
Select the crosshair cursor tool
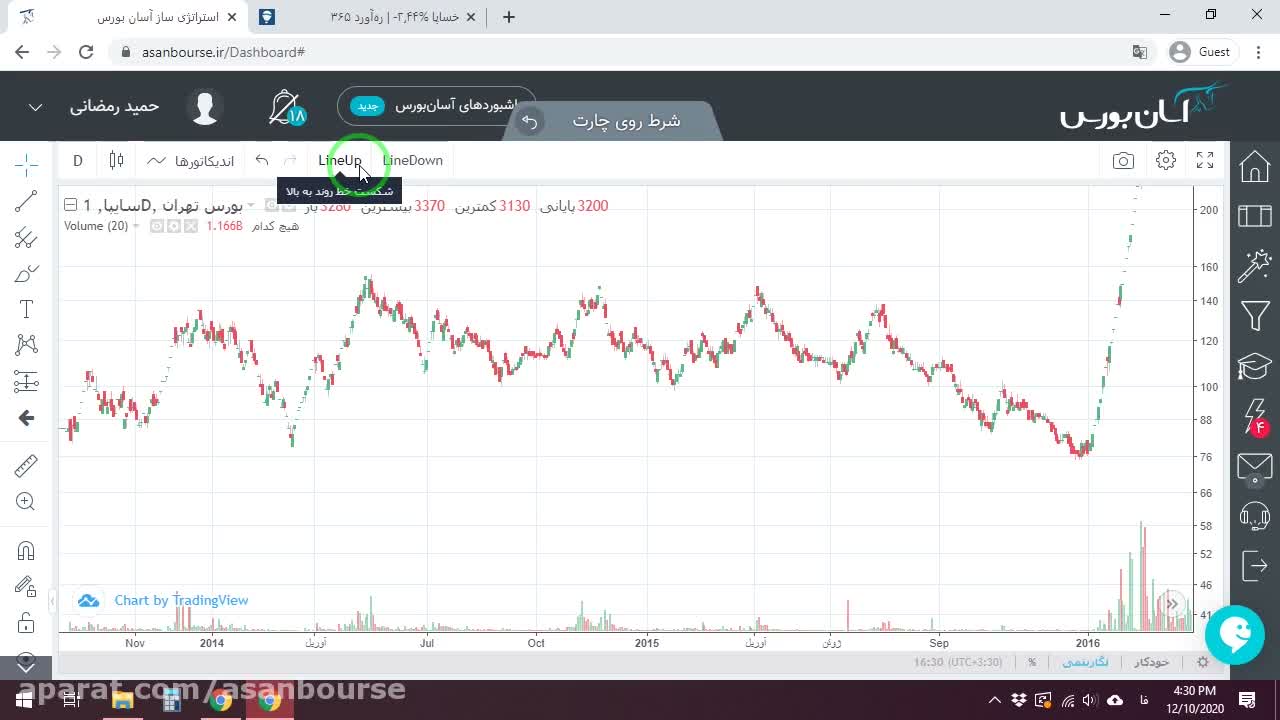coord(26,163)
